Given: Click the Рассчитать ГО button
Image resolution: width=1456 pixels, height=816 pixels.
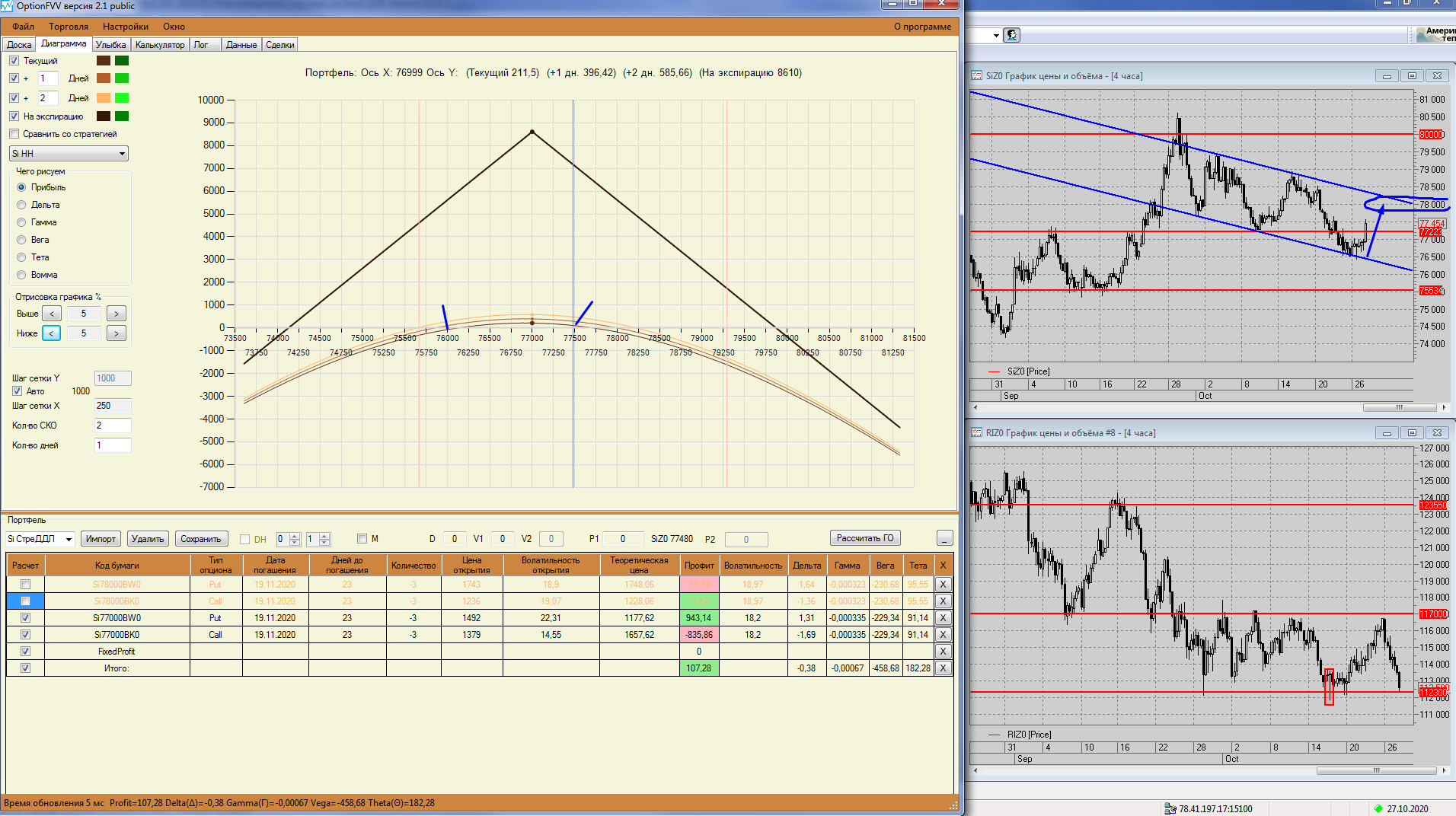Looking at the screenshot, I should click(865, 538).
